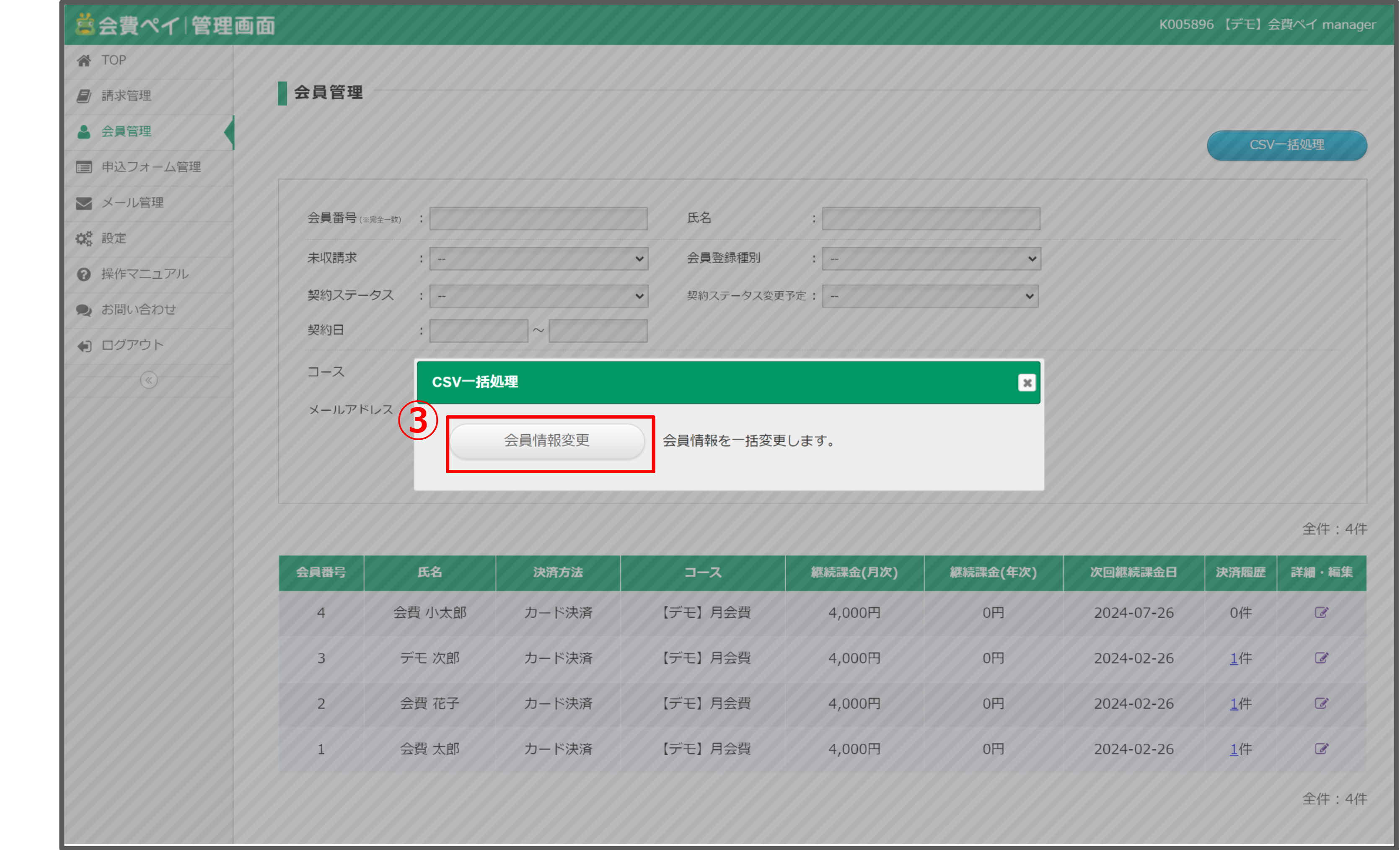Go to メール管理 in sidebar
The width and height of the screenshot is (1400, 850).
(132, 202)
